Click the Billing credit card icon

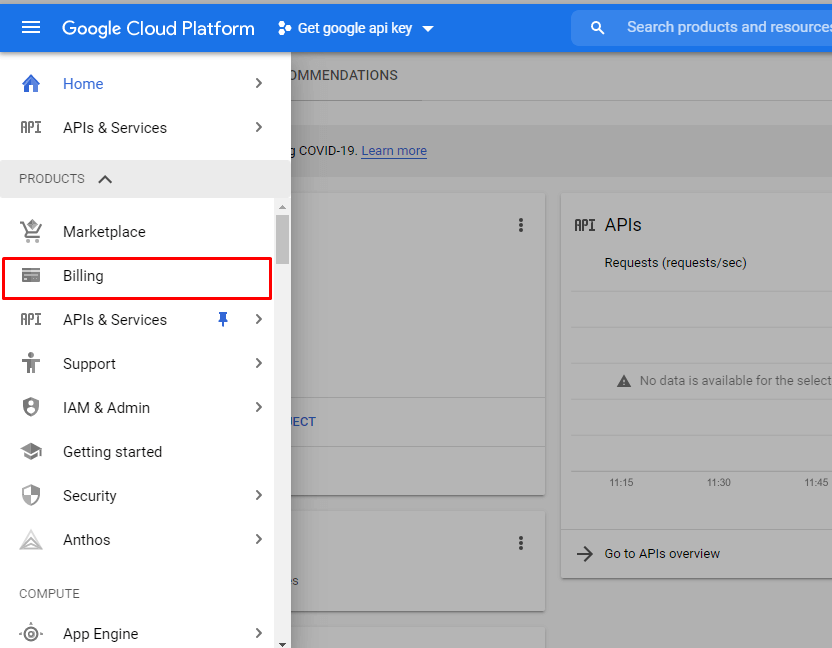[31, 276]
